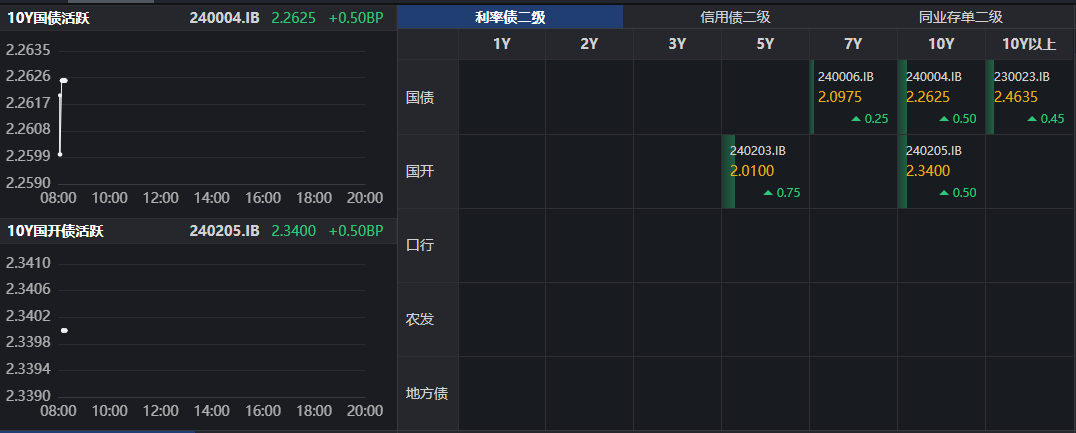Click the data point on 10Y国开债 chart

tap(64, 330)
